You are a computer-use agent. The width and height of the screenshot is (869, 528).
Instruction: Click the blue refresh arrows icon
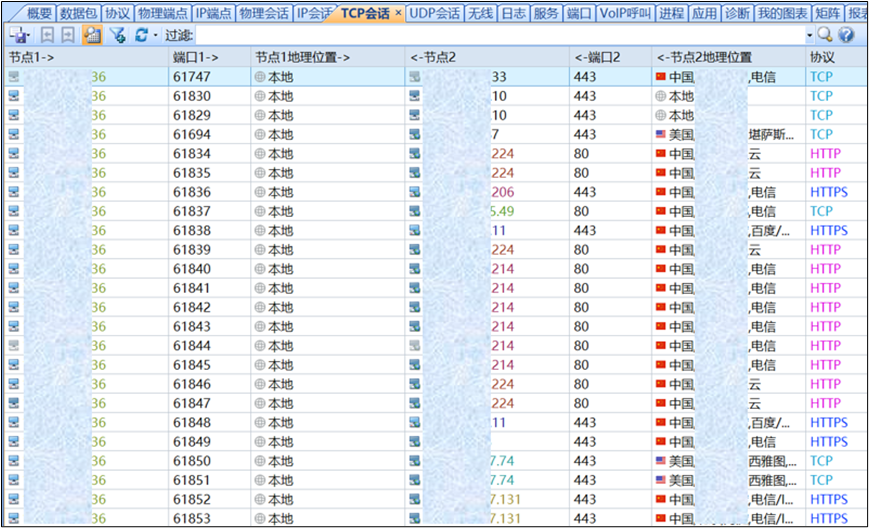coord(141,35)
